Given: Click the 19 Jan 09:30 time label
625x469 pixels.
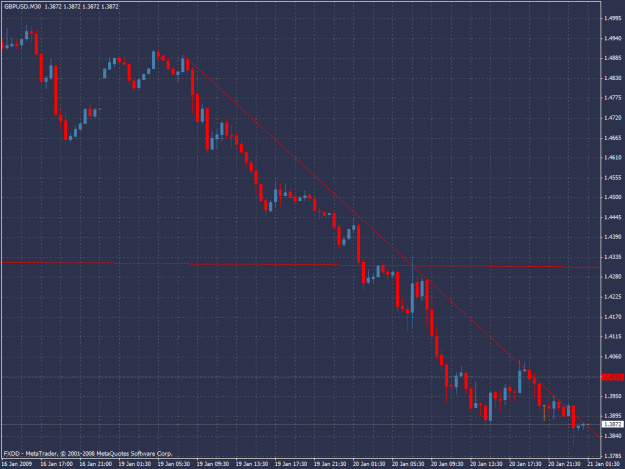Looking at the screenshot, I should click(x=213, y=464).
